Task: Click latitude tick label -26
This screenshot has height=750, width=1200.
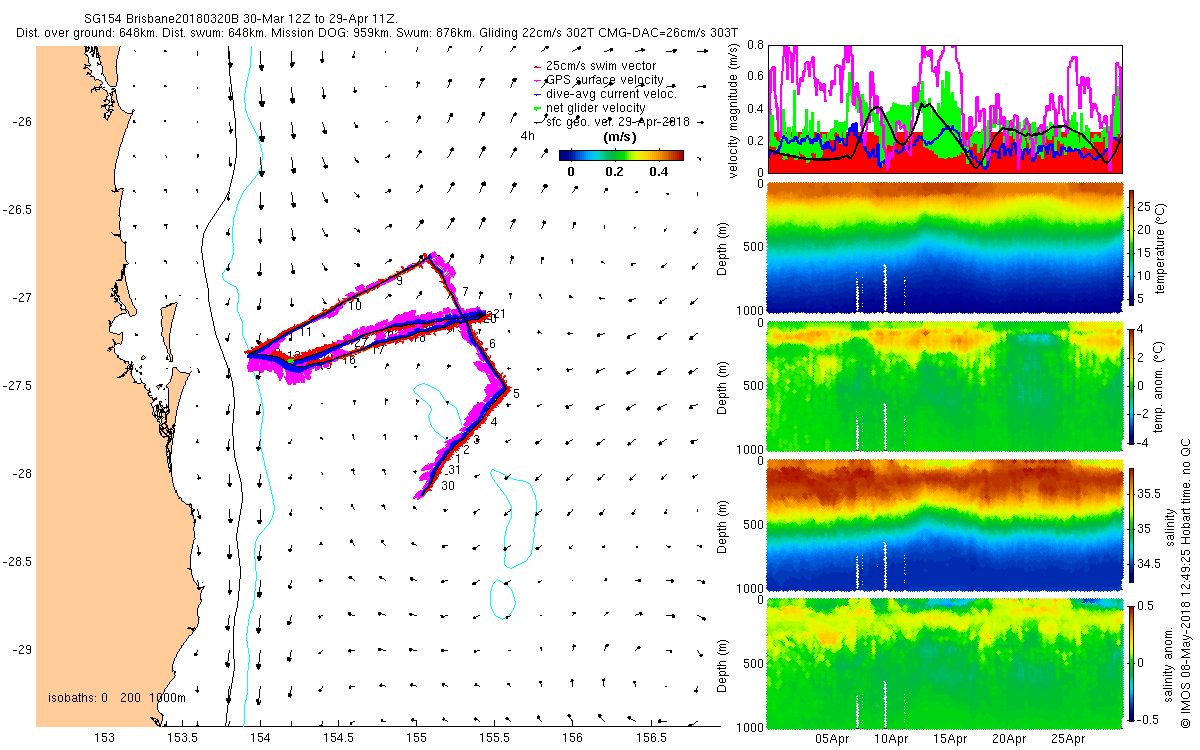Action: pos(23,122)
